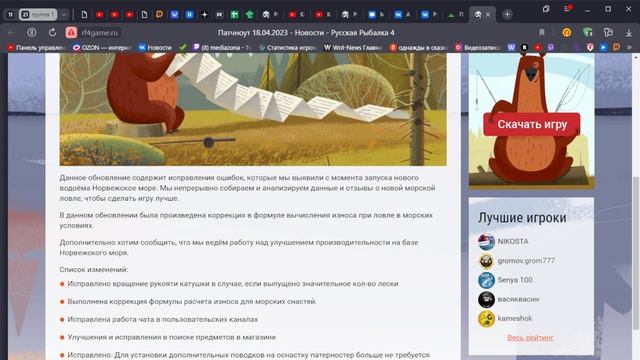Viewport: 640px width, 360px height.
Task: Click the Лучшие игроки heading
Action: (x=522, y=218)
